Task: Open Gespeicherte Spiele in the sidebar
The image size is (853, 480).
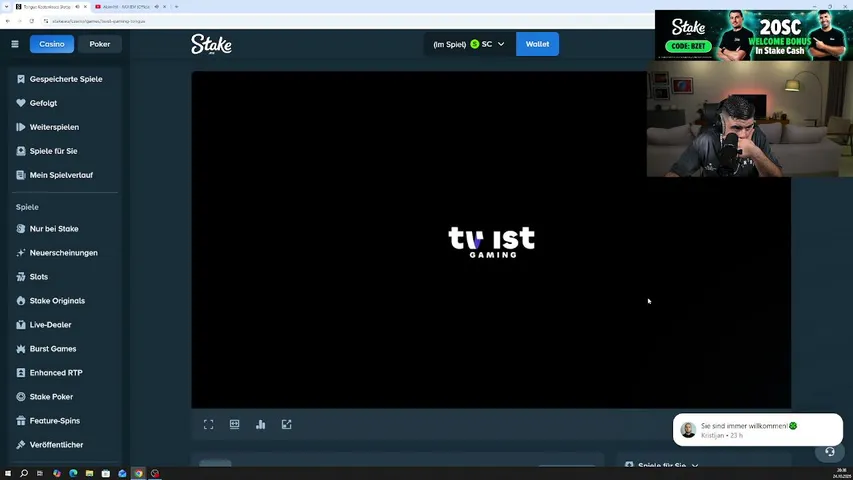Action: pyautogui.click(x=65, y=79)
